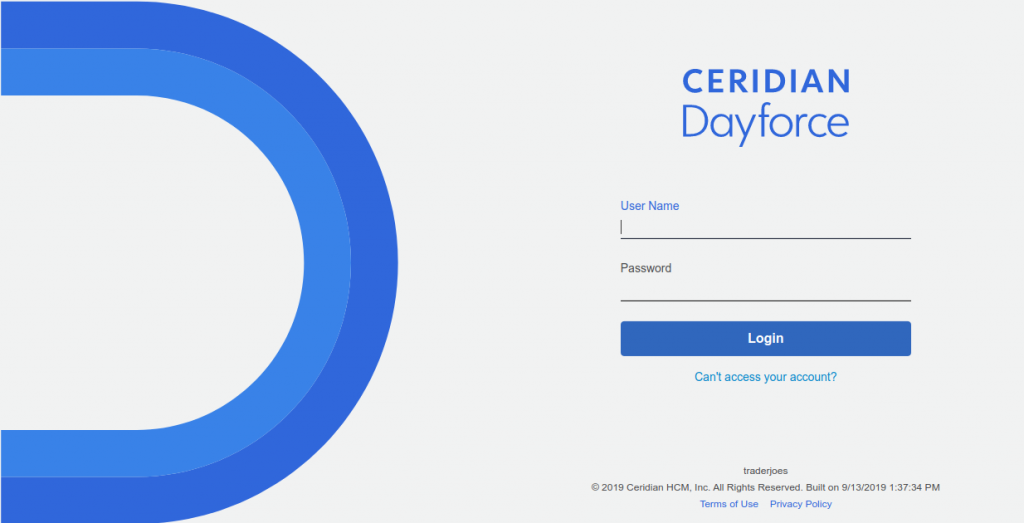1024x523 pixels.
Task: Click the CERIDIAN logo wordmark
Action: pyautogui.click(x=765, y=81)
